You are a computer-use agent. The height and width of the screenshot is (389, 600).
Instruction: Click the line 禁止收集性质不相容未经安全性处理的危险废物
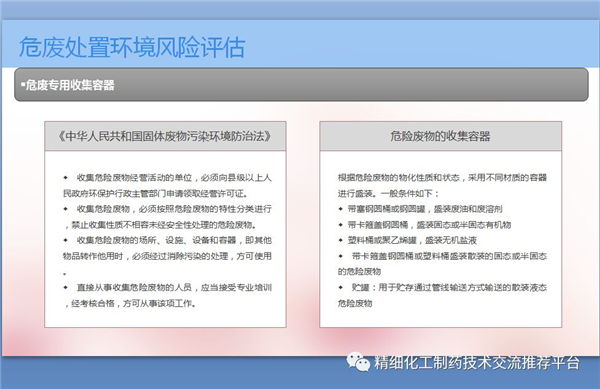(x=160, y=225)
